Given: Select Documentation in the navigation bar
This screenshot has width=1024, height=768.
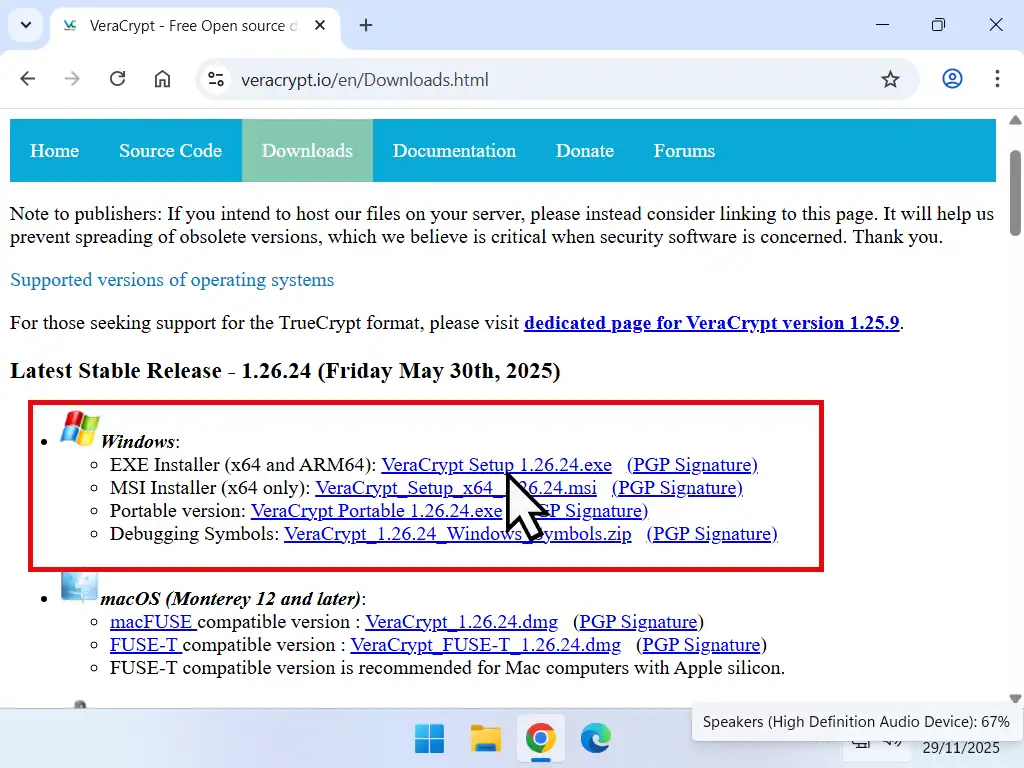Looking at the screenshot, I should pyautogui.click(x=455, y=151).
